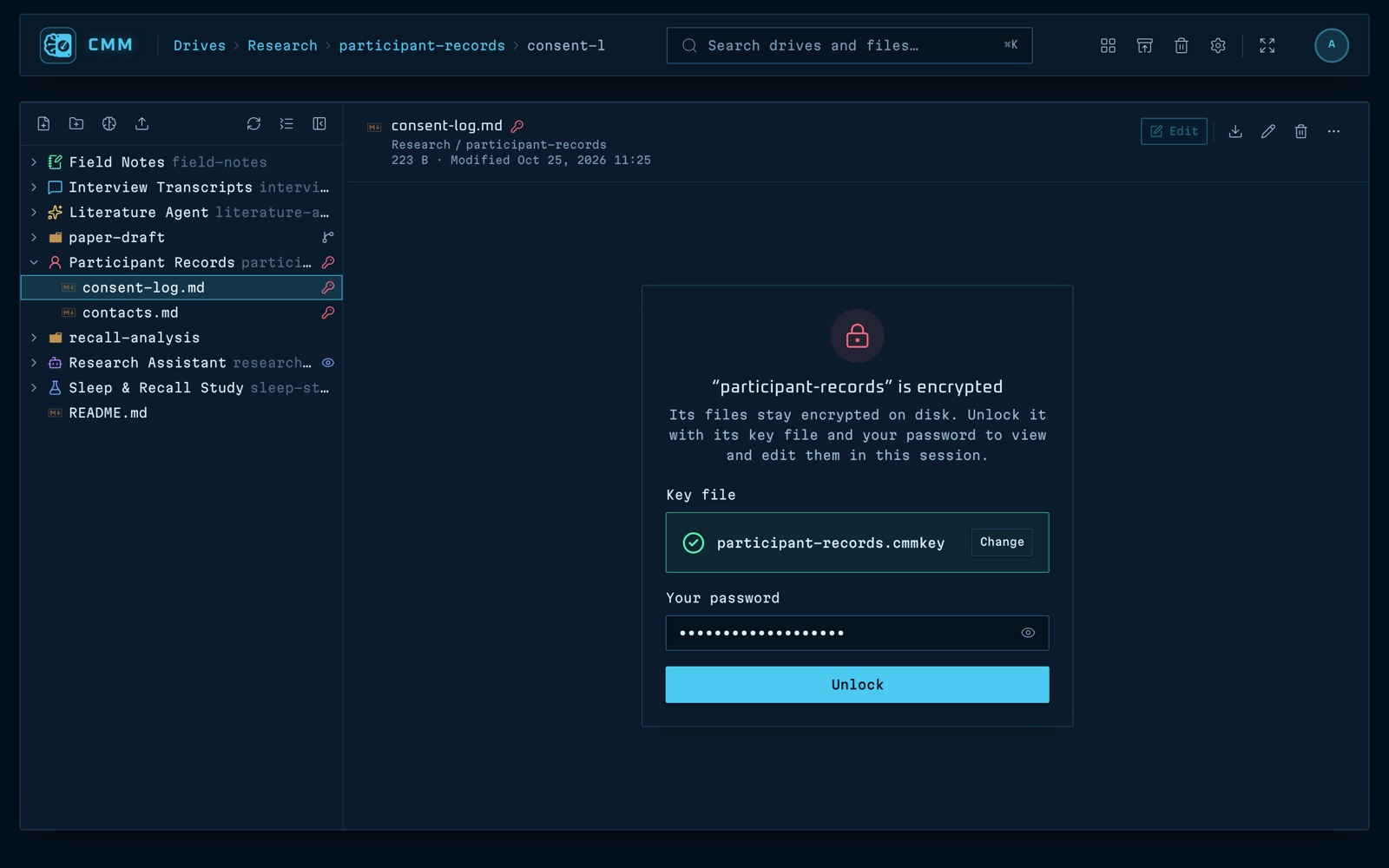
Task: Show the password with eye icon
Action: (1028, 633)
